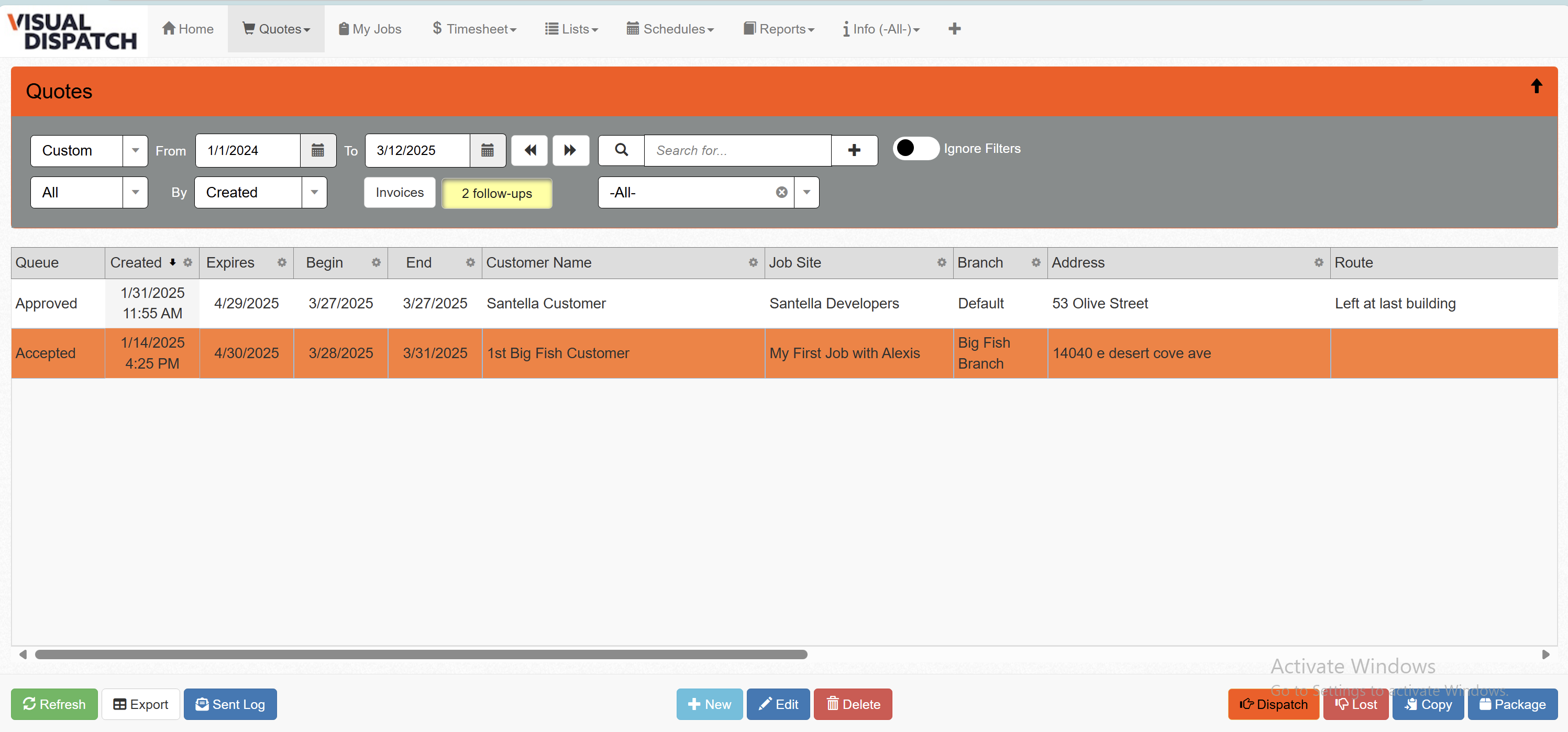
Task: Create a New quote
Action: (709, 704)
